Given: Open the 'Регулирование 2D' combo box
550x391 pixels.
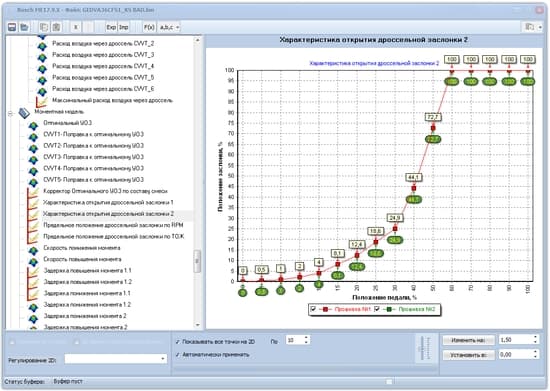Looking at the screenshot, I should click(x=116, y=359).
